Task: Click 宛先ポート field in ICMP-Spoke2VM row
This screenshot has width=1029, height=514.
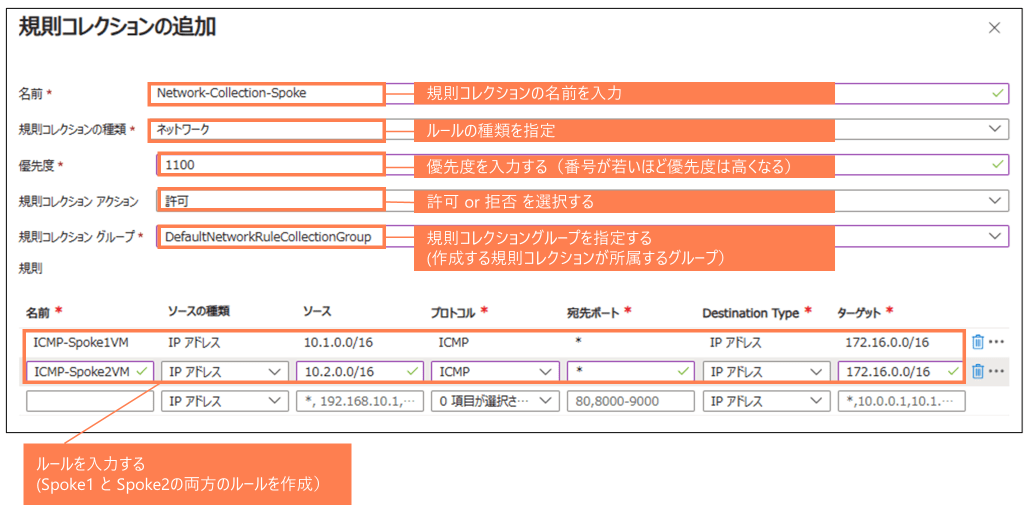Action: tap(631, 372)
